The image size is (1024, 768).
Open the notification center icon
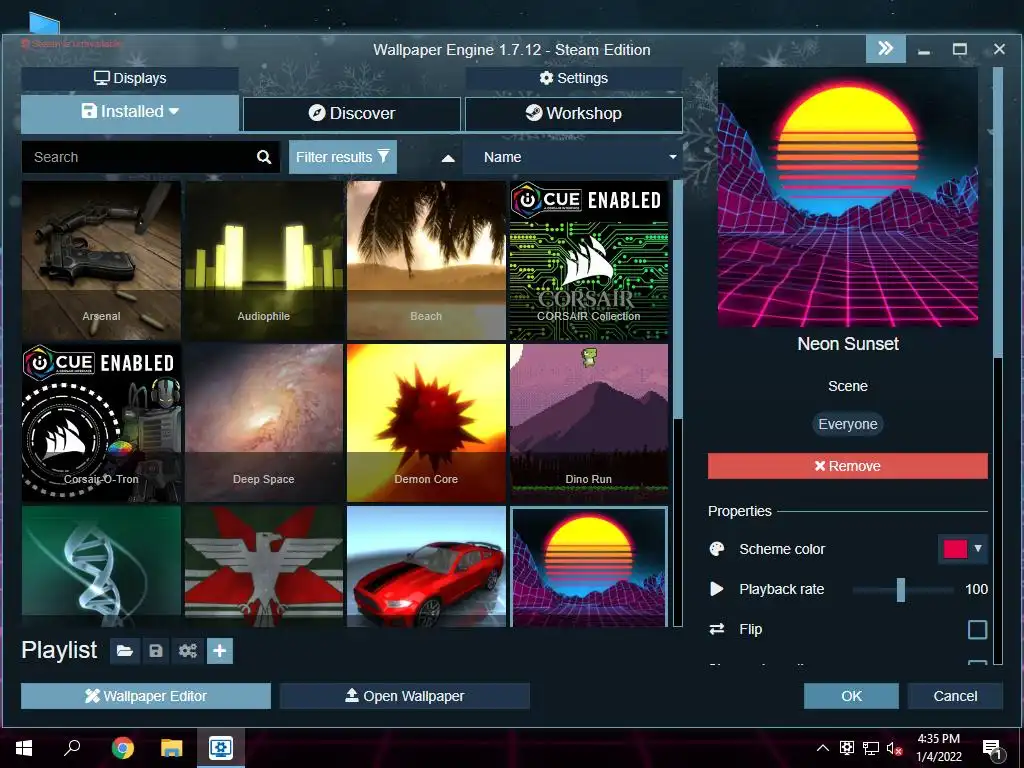(992, 749)
